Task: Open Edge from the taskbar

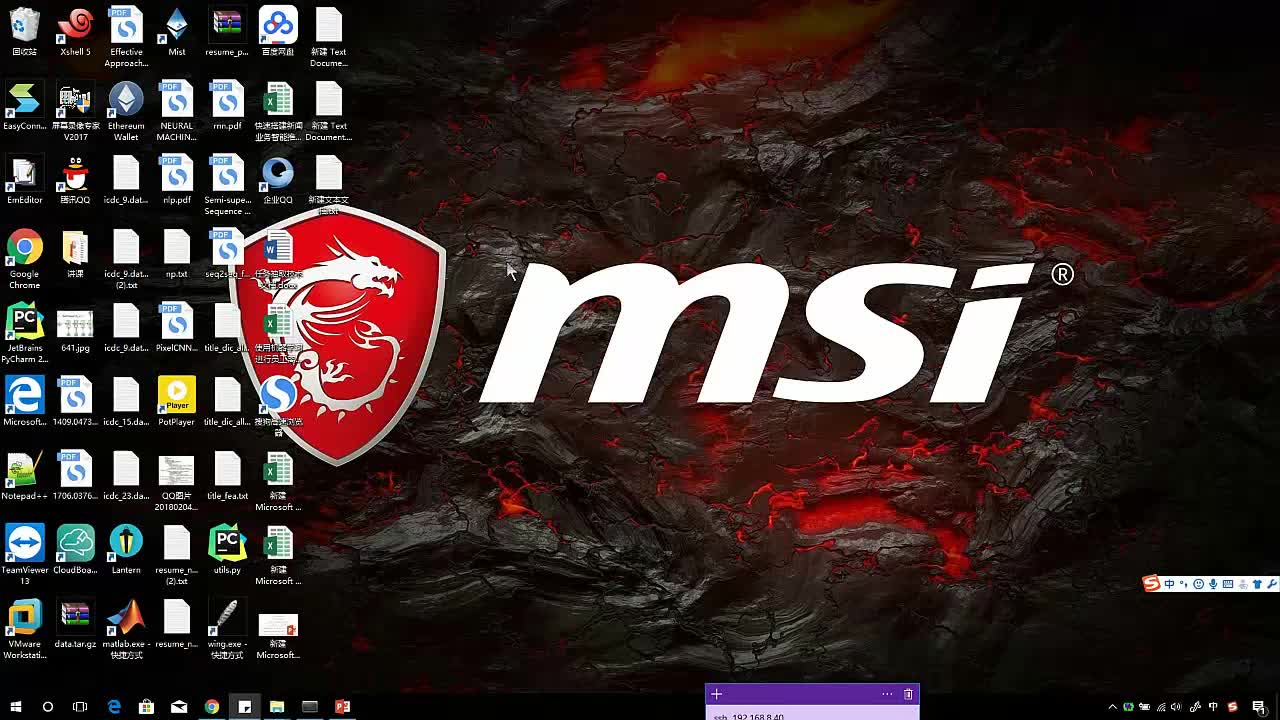Action: point(114,707)
